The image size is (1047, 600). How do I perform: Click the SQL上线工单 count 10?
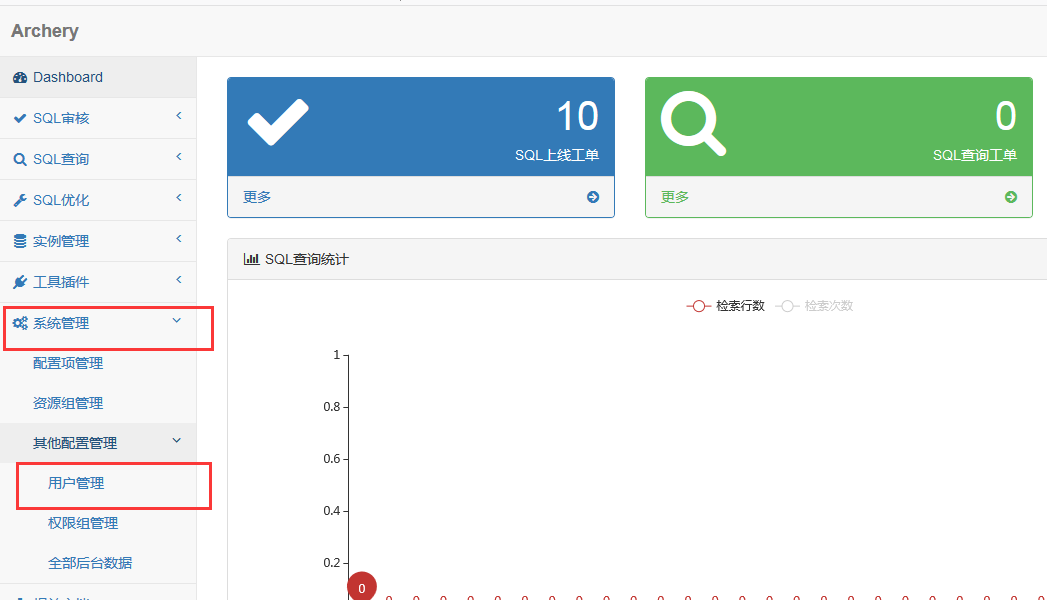click(578, 116)
